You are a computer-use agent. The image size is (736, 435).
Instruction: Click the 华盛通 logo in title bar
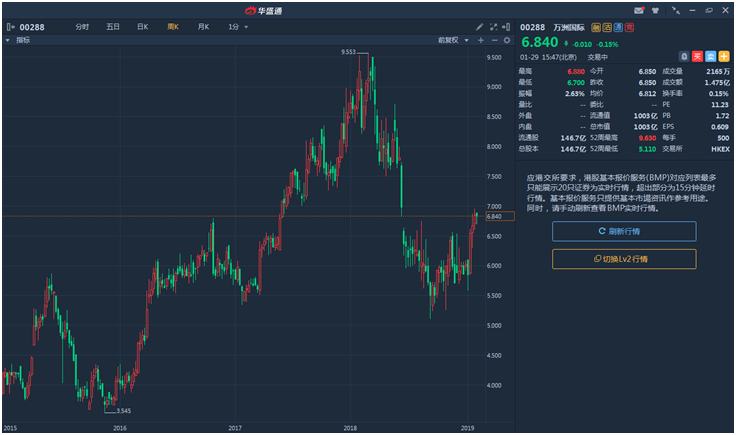click(264, 11)
